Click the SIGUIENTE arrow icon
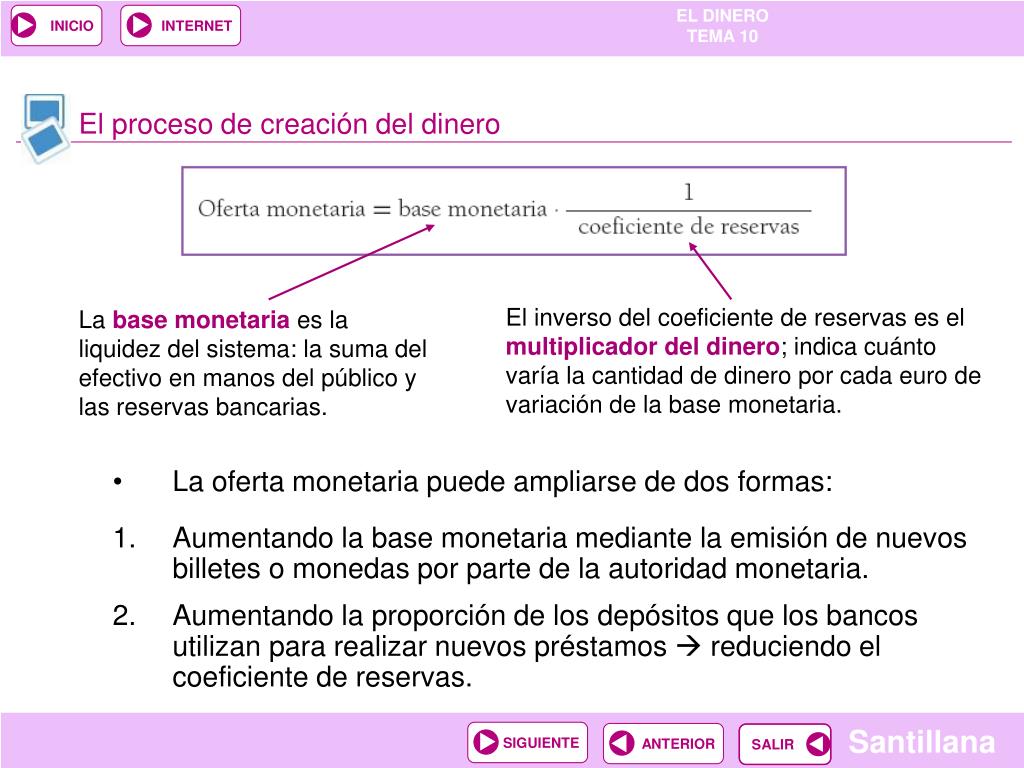 [485, 743]
